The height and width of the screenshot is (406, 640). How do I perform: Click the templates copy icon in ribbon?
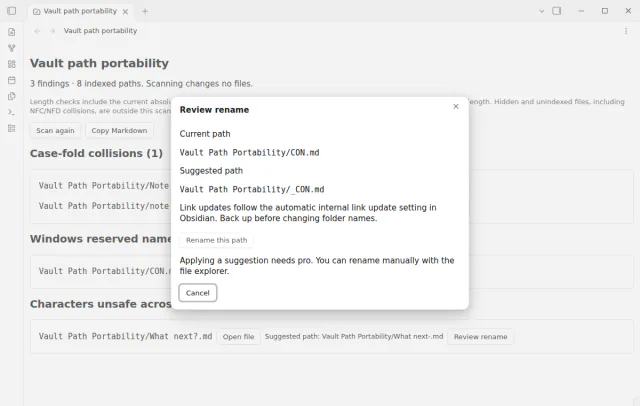(x=11, y=96)
